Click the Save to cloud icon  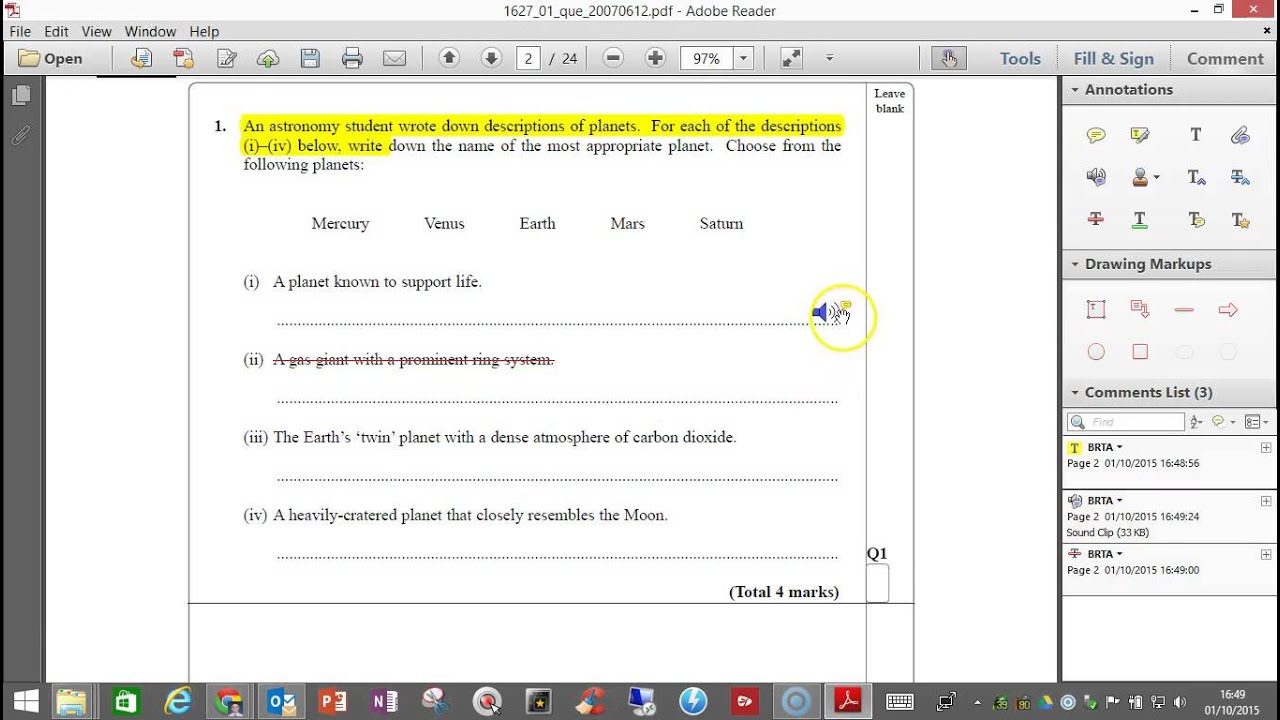[x=268, y=58]
